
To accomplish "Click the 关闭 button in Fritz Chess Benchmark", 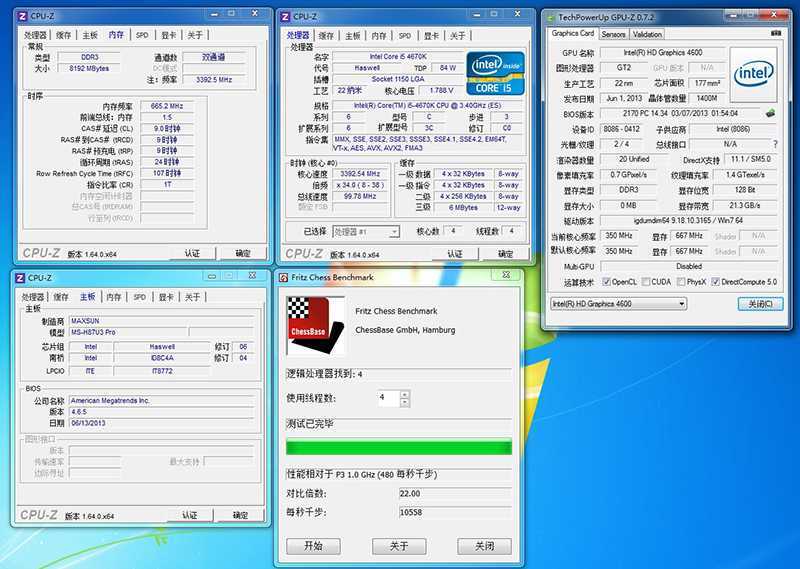I will [485, 546].
